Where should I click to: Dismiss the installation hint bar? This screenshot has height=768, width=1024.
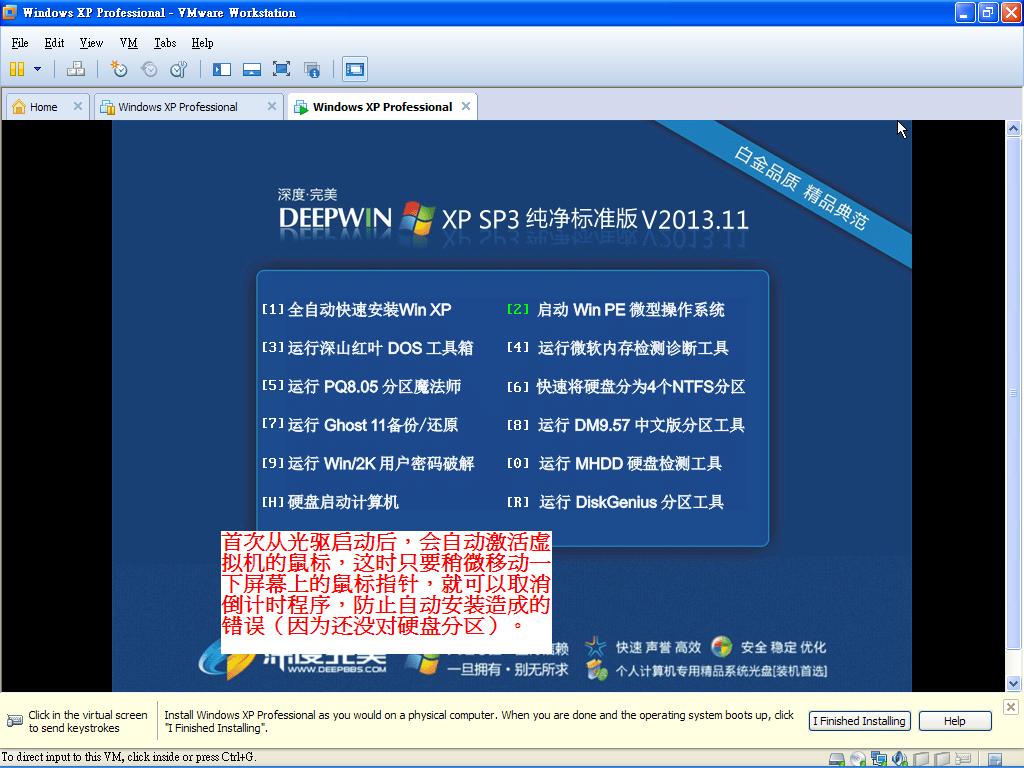tap(1010, 707)
